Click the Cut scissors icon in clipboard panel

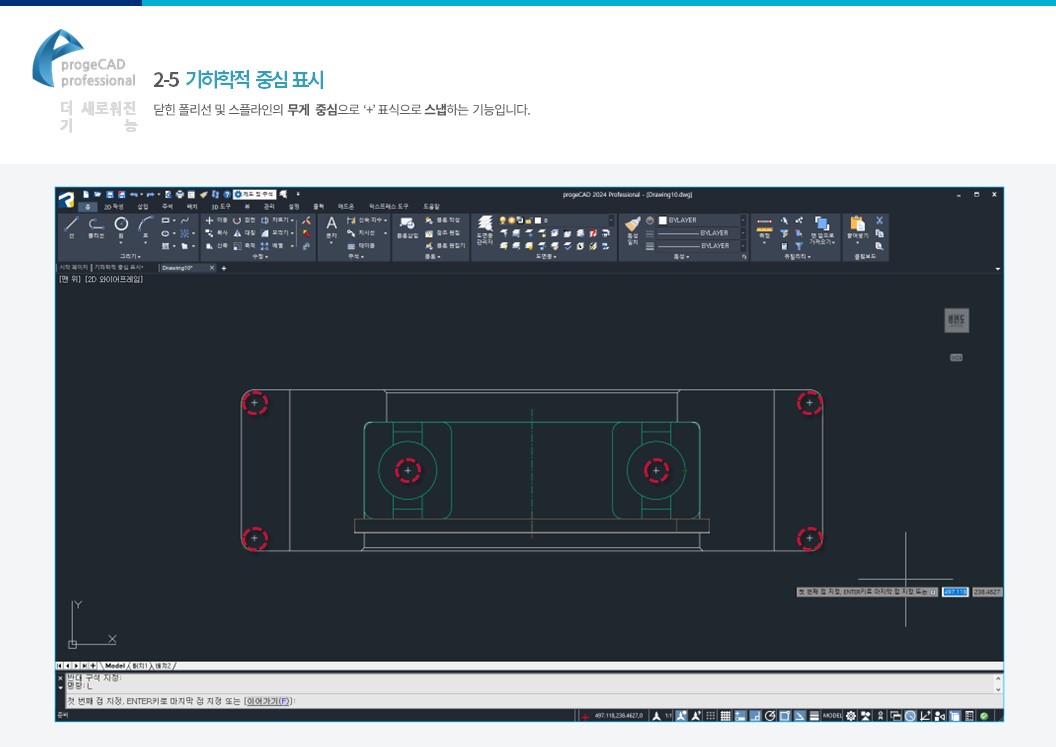click(880, 220)
